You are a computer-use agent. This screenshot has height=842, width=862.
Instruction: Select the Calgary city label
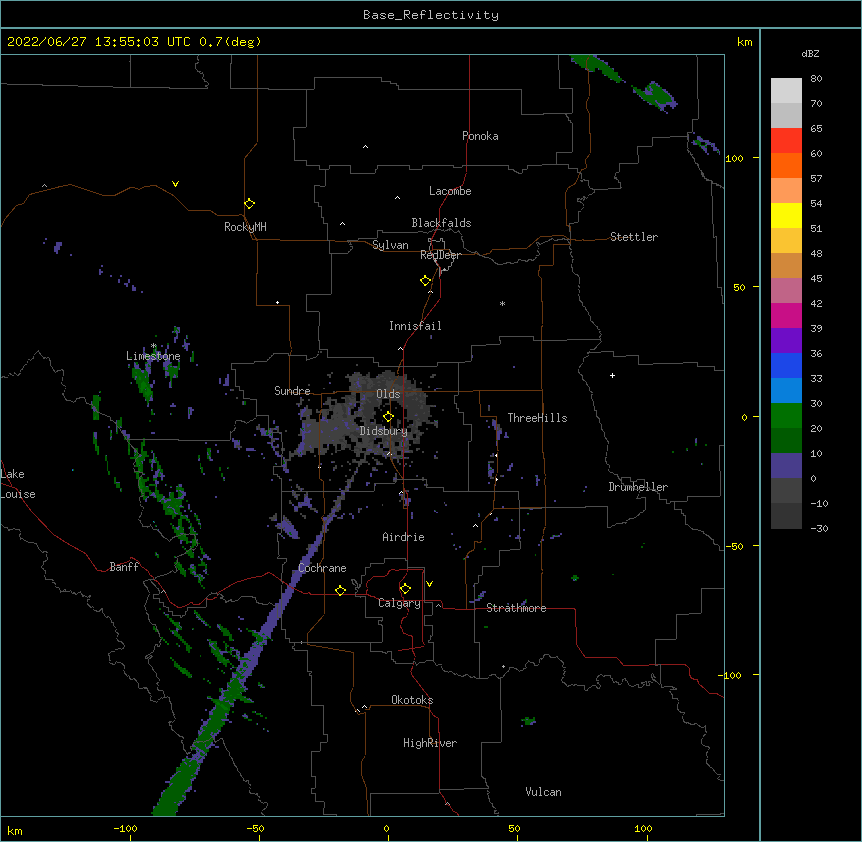(399, 603)
